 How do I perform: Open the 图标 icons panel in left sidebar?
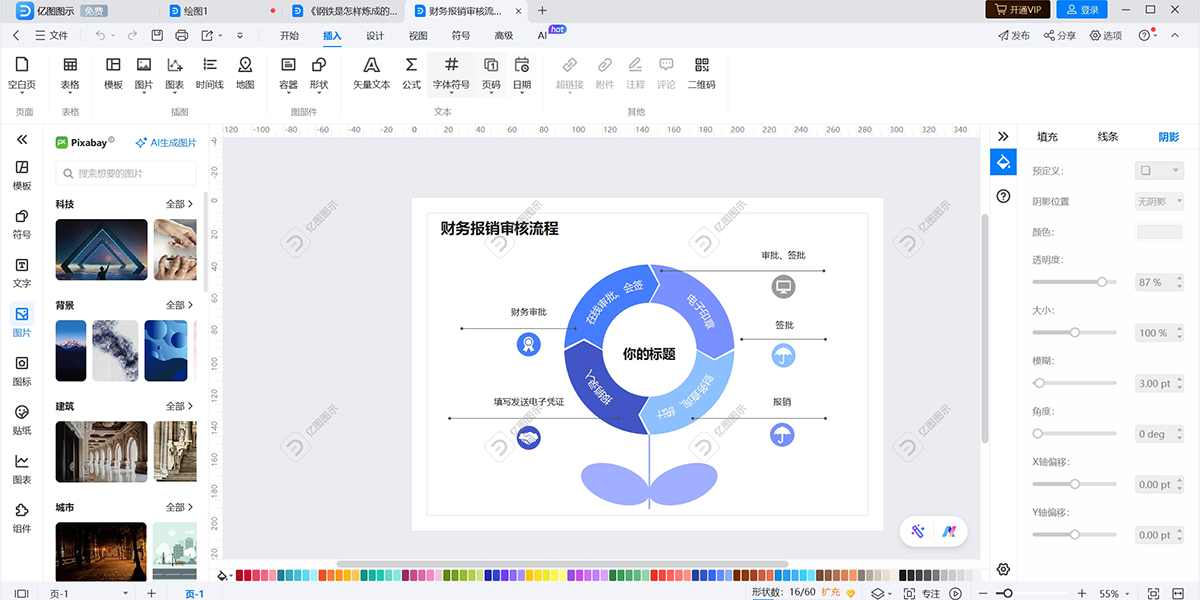tap(22, 370)
